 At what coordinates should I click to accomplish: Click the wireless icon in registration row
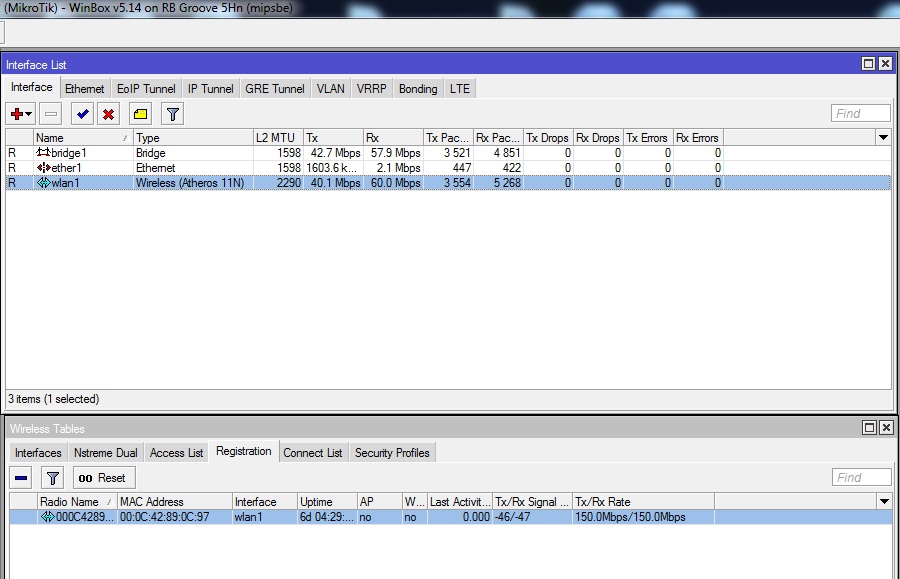pos(47,517)
